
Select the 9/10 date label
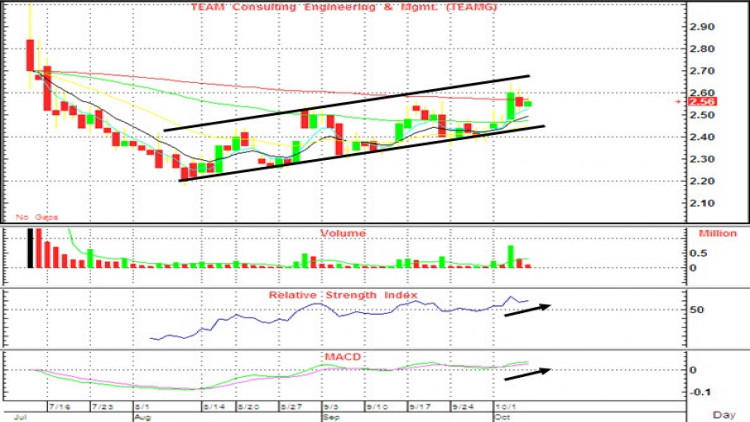(377, 407)
